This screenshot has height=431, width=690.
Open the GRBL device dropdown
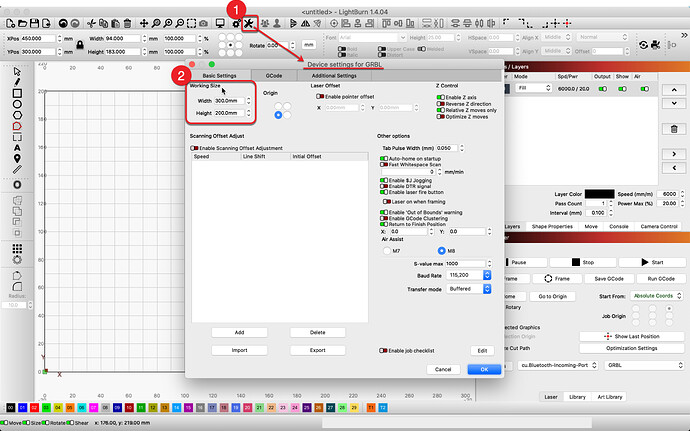(644, 365)
